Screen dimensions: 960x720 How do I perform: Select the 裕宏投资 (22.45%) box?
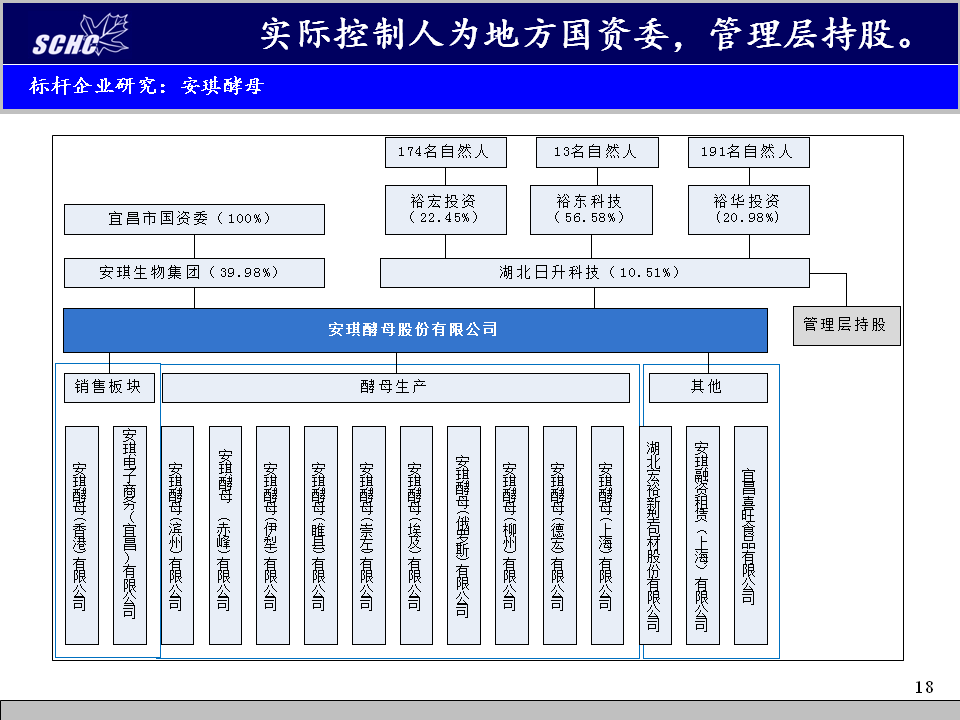445,209
